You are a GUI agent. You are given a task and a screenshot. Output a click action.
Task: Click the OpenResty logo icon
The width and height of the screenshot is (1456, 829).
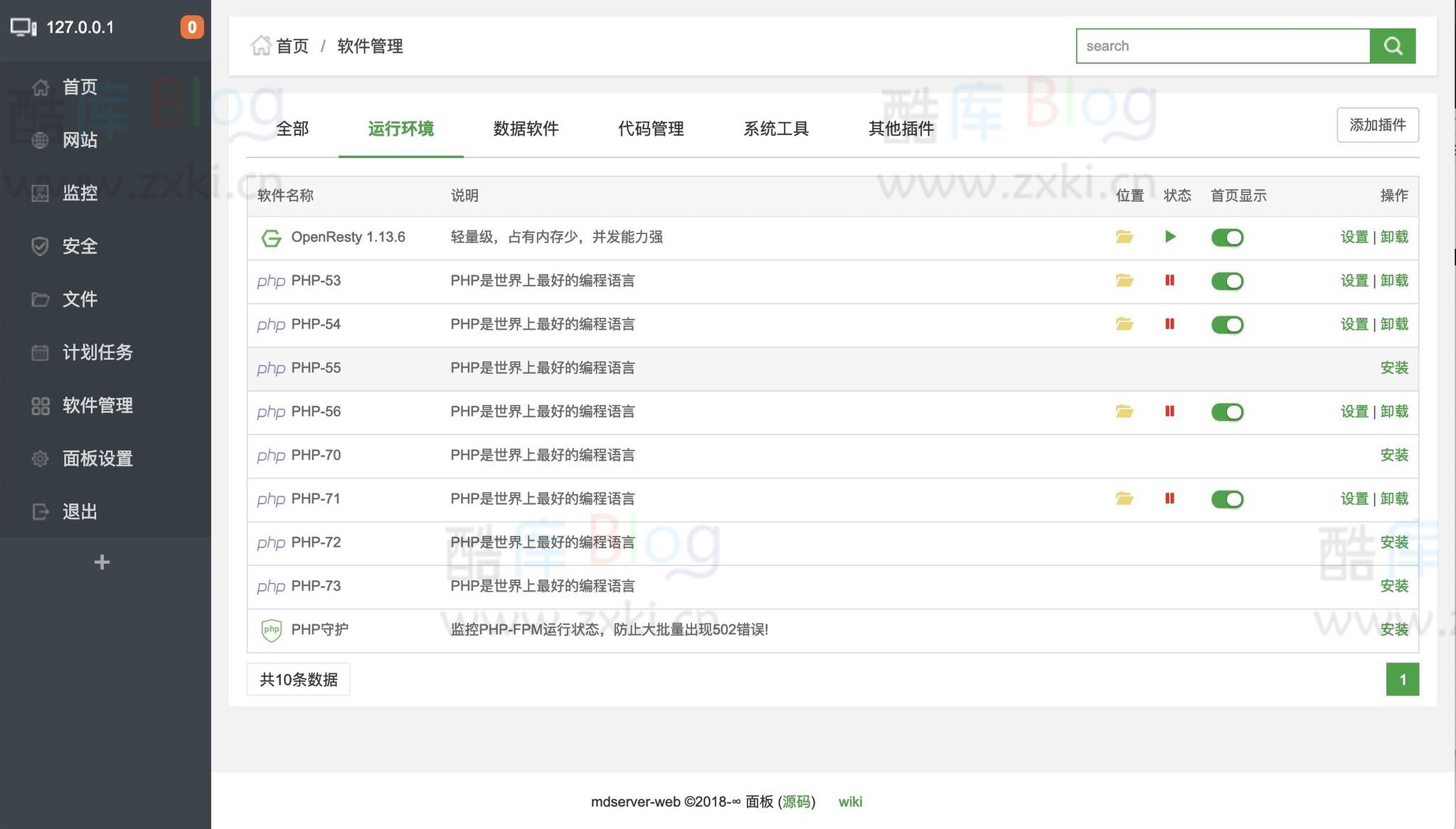(x=271, y=237)
